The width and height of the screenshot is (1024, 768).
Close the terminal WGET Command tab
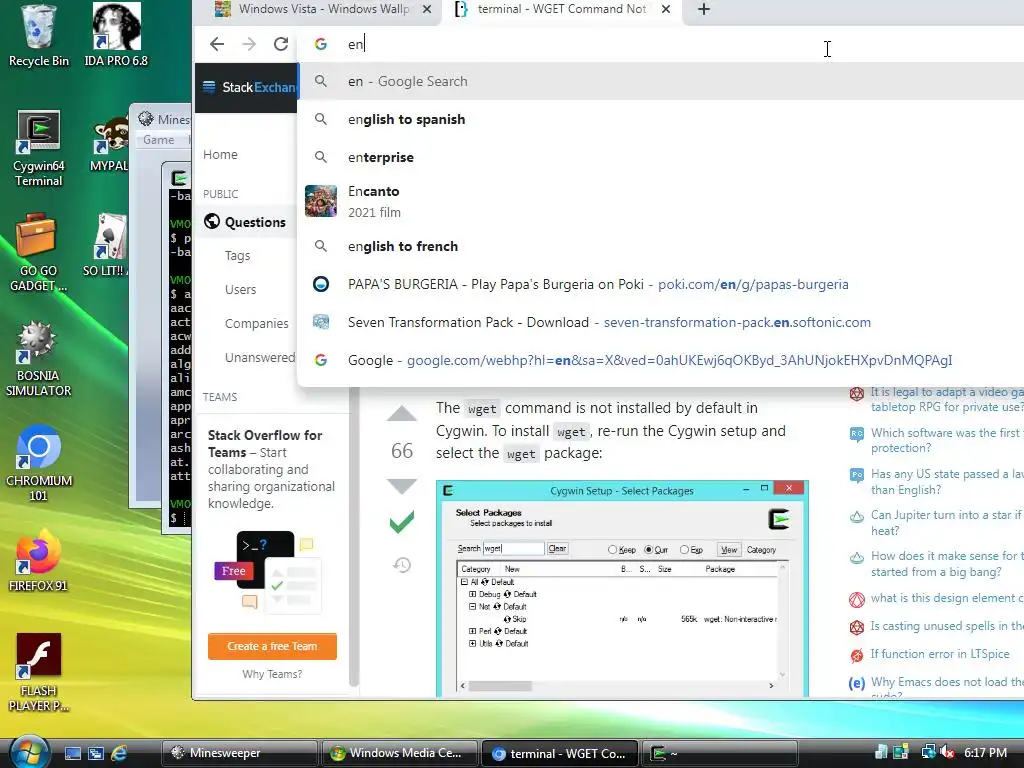tap(665, 9)
